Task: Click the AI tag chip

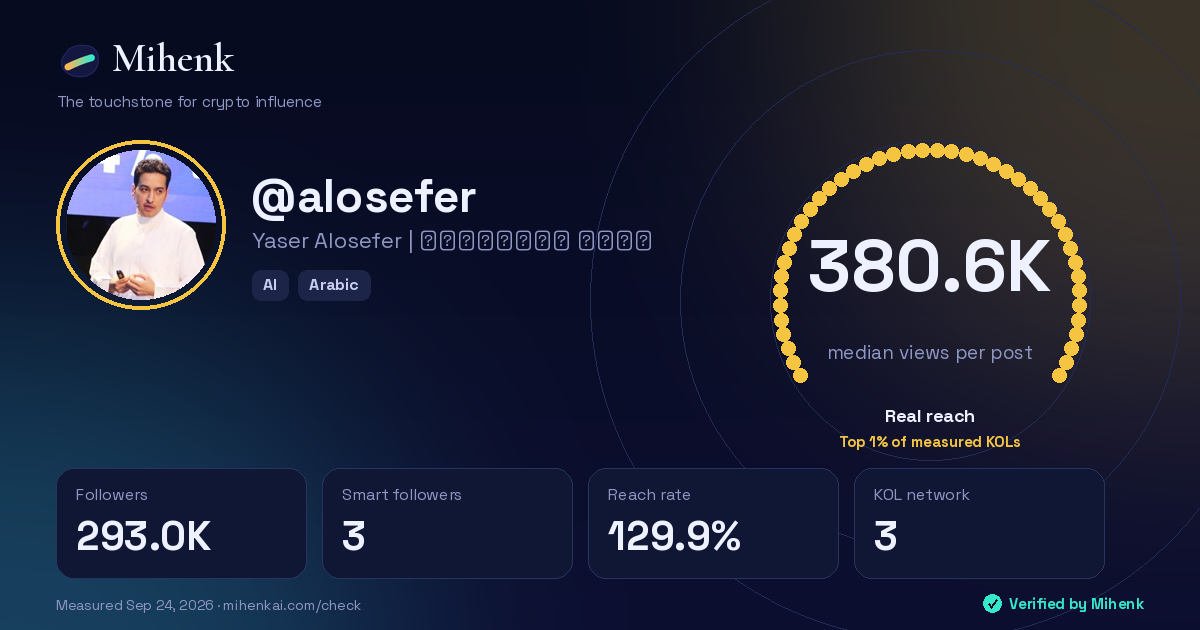Action: (x=270, y=285)
